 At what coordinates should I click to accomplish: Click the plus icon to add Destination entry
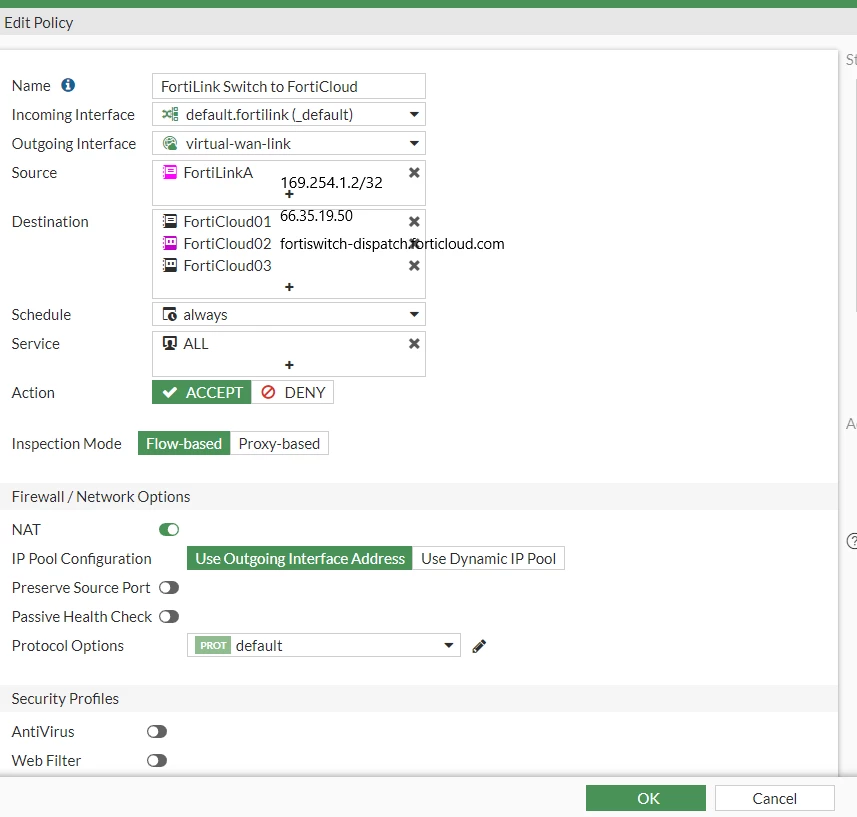289,287
